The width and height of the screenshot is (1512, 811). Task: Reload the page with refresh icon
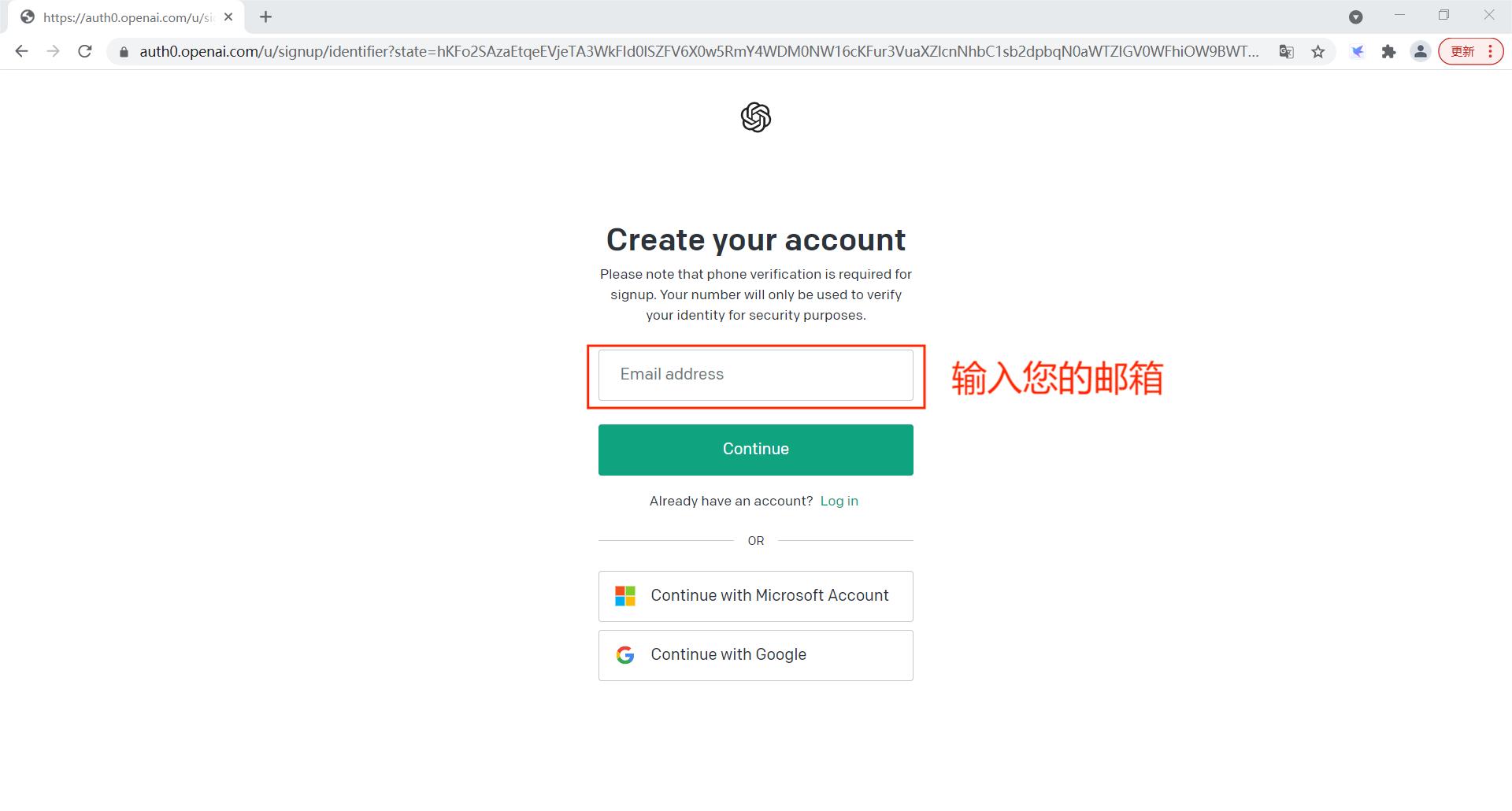(85, 51)
